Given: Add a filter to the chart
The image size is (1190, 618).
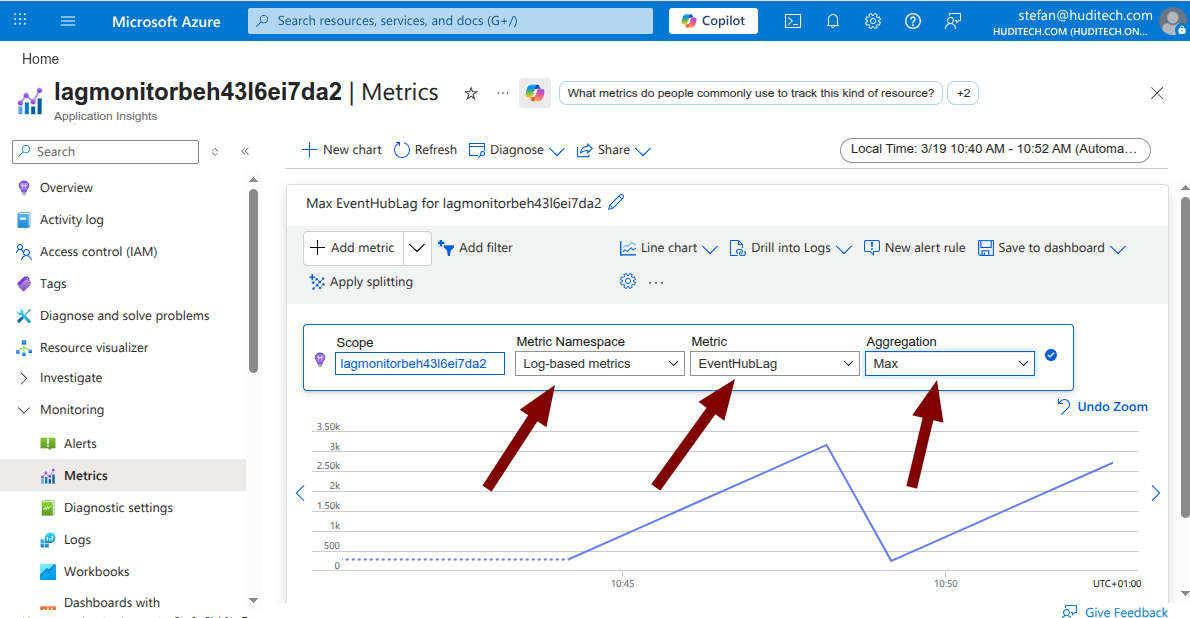Looking at the screenshot, I should pos(475,247).
